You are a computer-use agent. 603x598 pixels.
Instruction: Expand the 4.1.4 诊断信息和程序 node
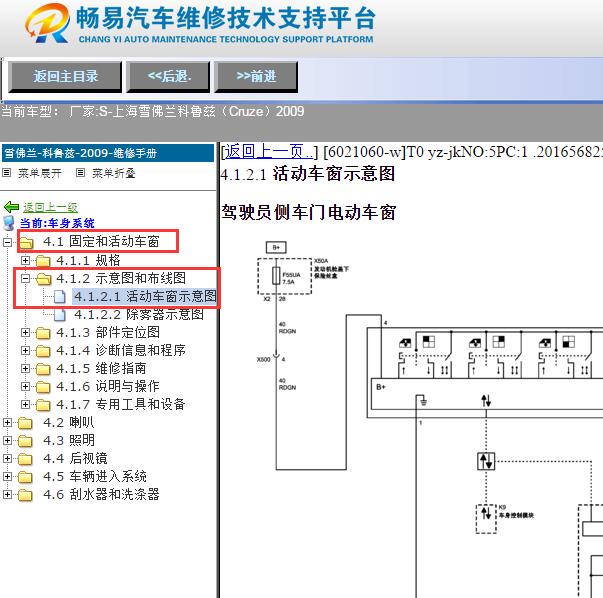coord(25,350)
